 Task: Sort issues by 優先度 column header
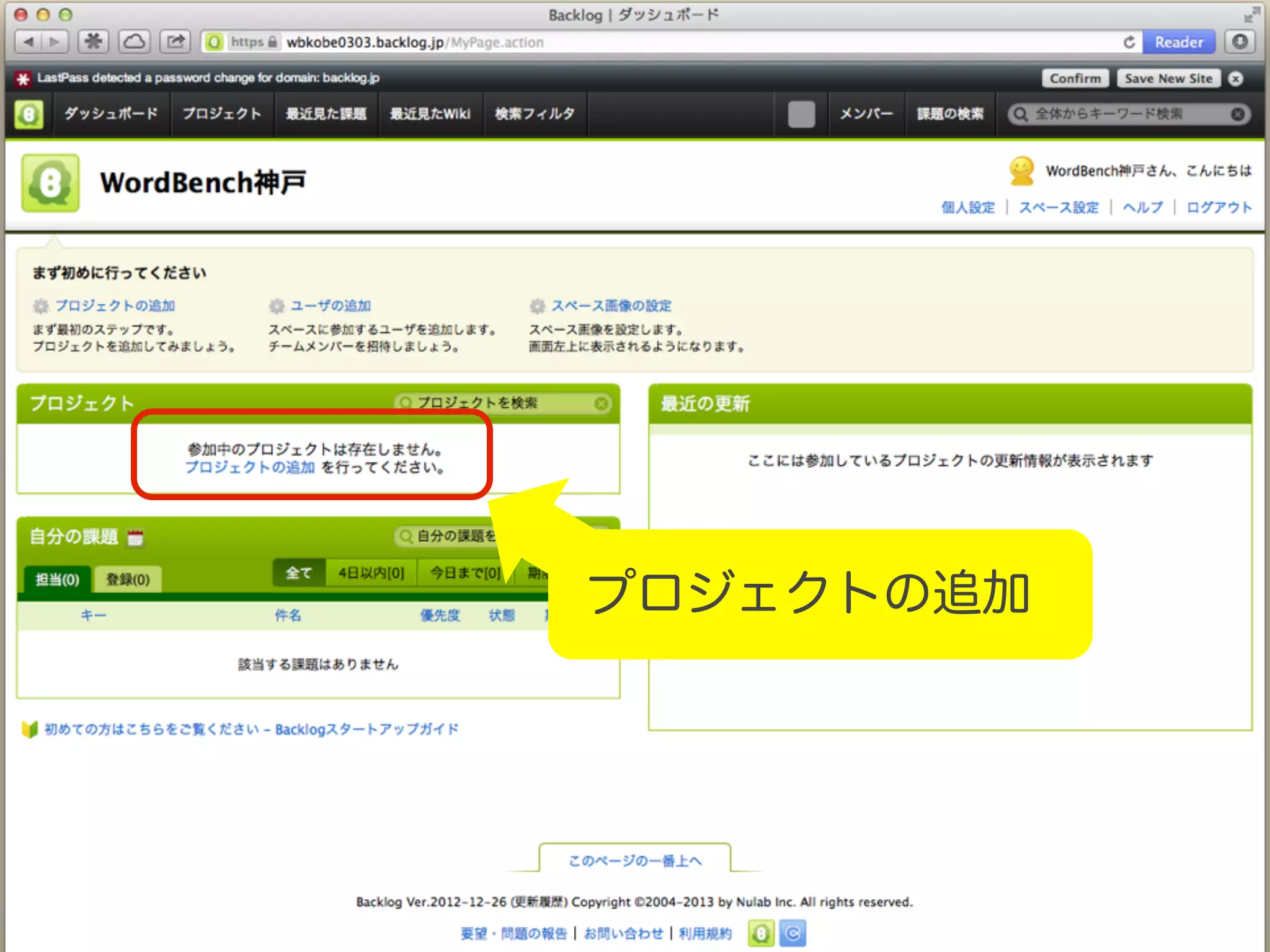(440, 615)
